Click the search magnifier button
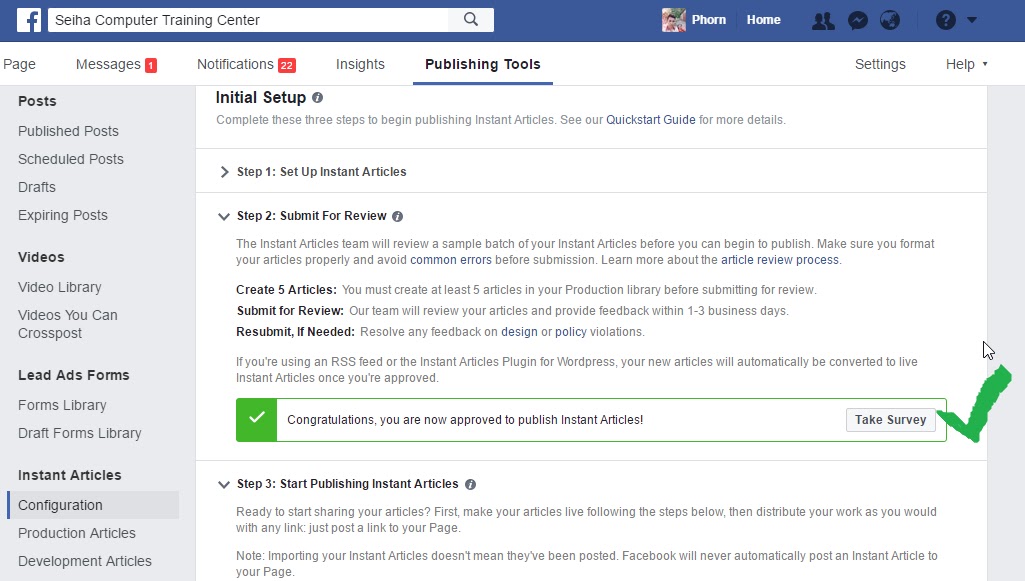This screenshot has height=581, width=1025. pos(471,20)
